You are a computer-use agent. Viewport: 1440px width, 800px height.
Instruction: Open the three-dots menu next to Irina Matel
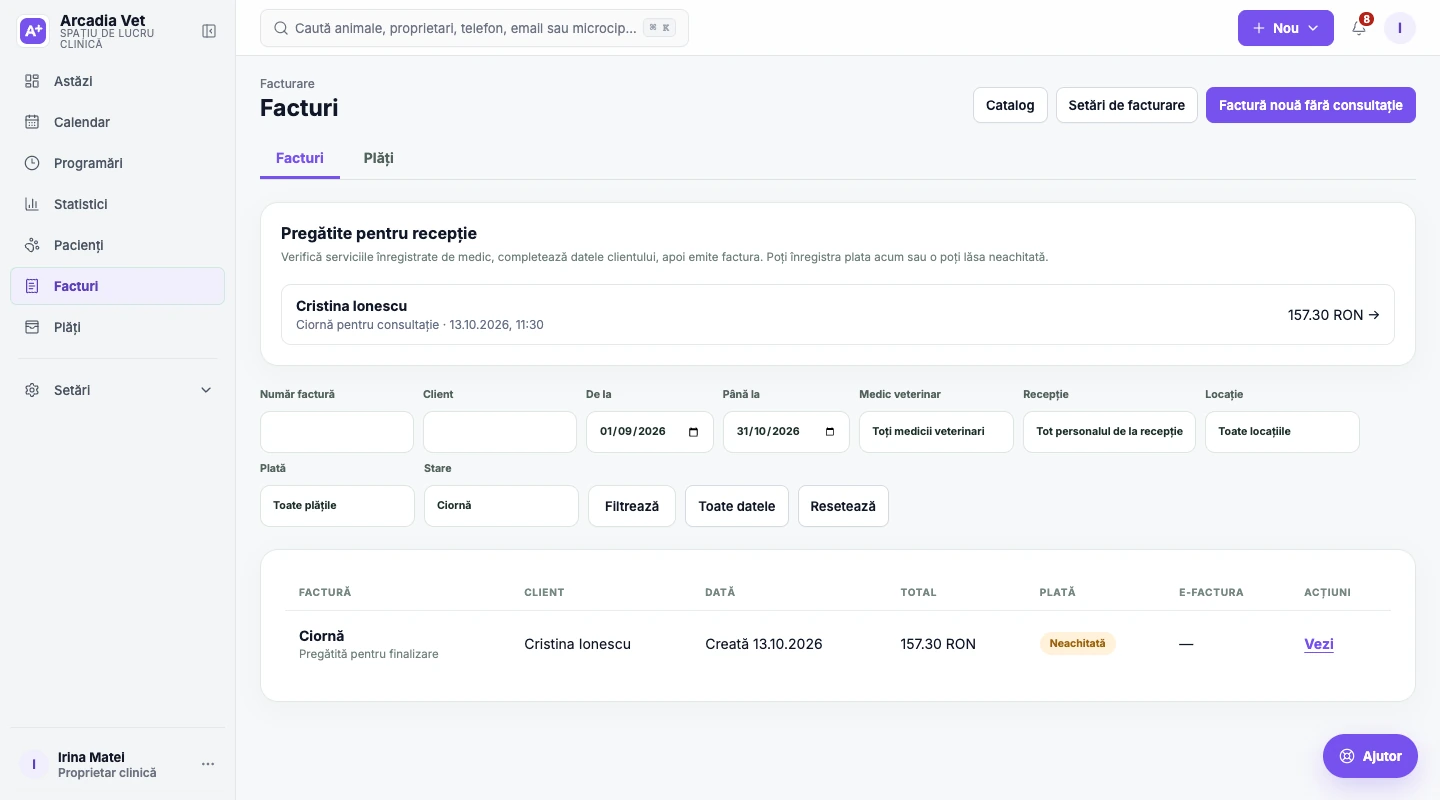point(208,764)
